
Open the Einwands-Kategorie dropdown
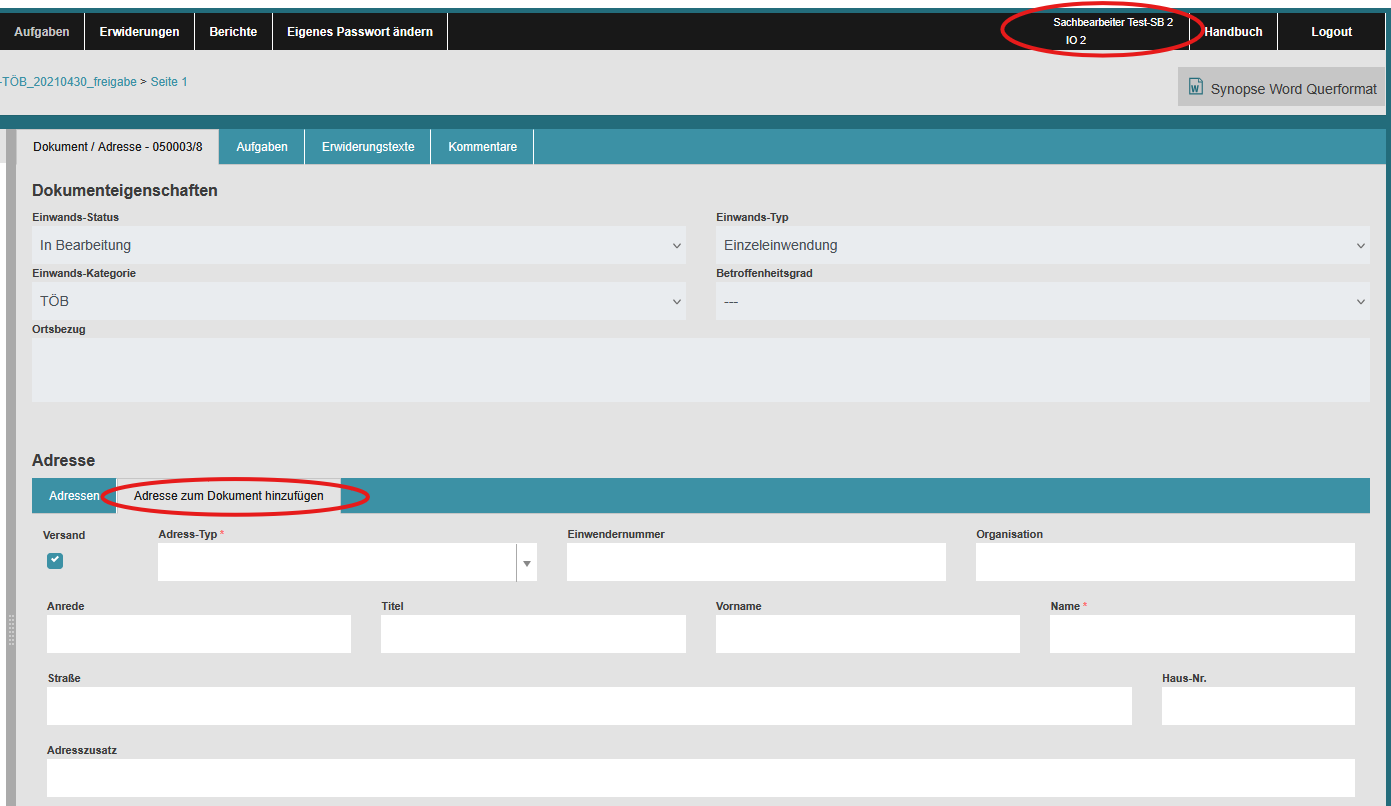[x=358, y=301]
